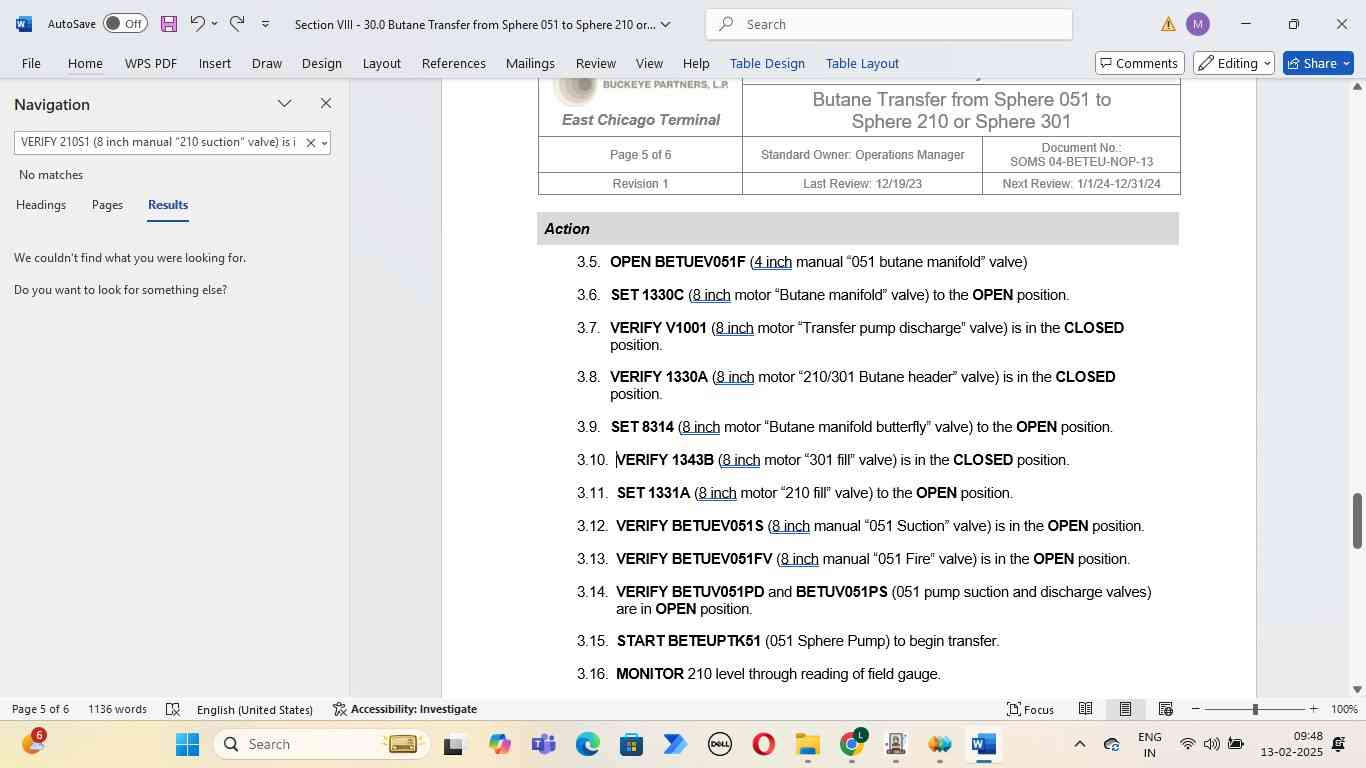Viewport: 1366px width, 768px height.
Task: Click the Save icon in title bar
Action: pos(169,24)
